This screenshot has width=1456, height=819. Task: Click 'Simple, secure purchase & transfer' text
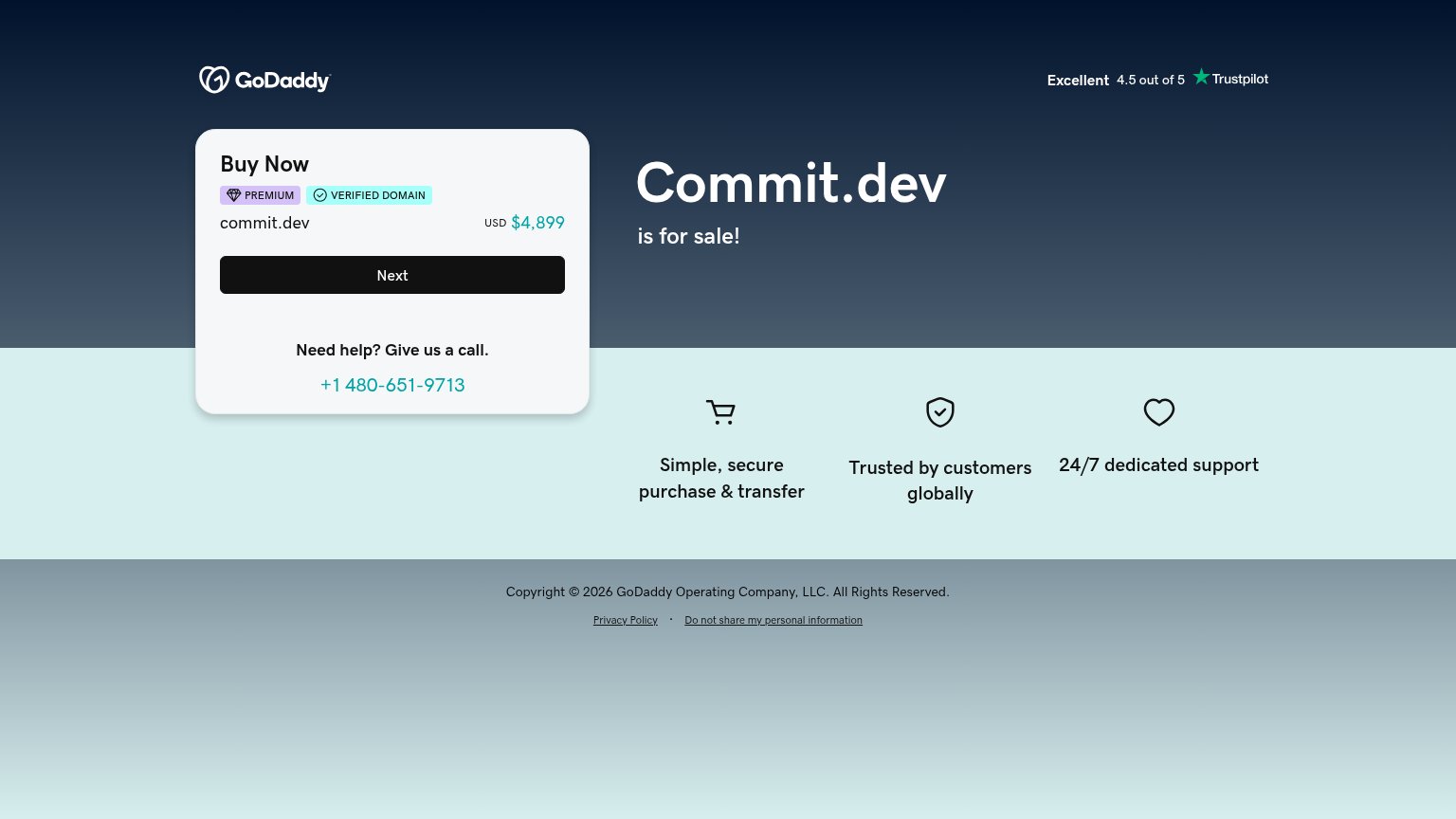point(721,478)
